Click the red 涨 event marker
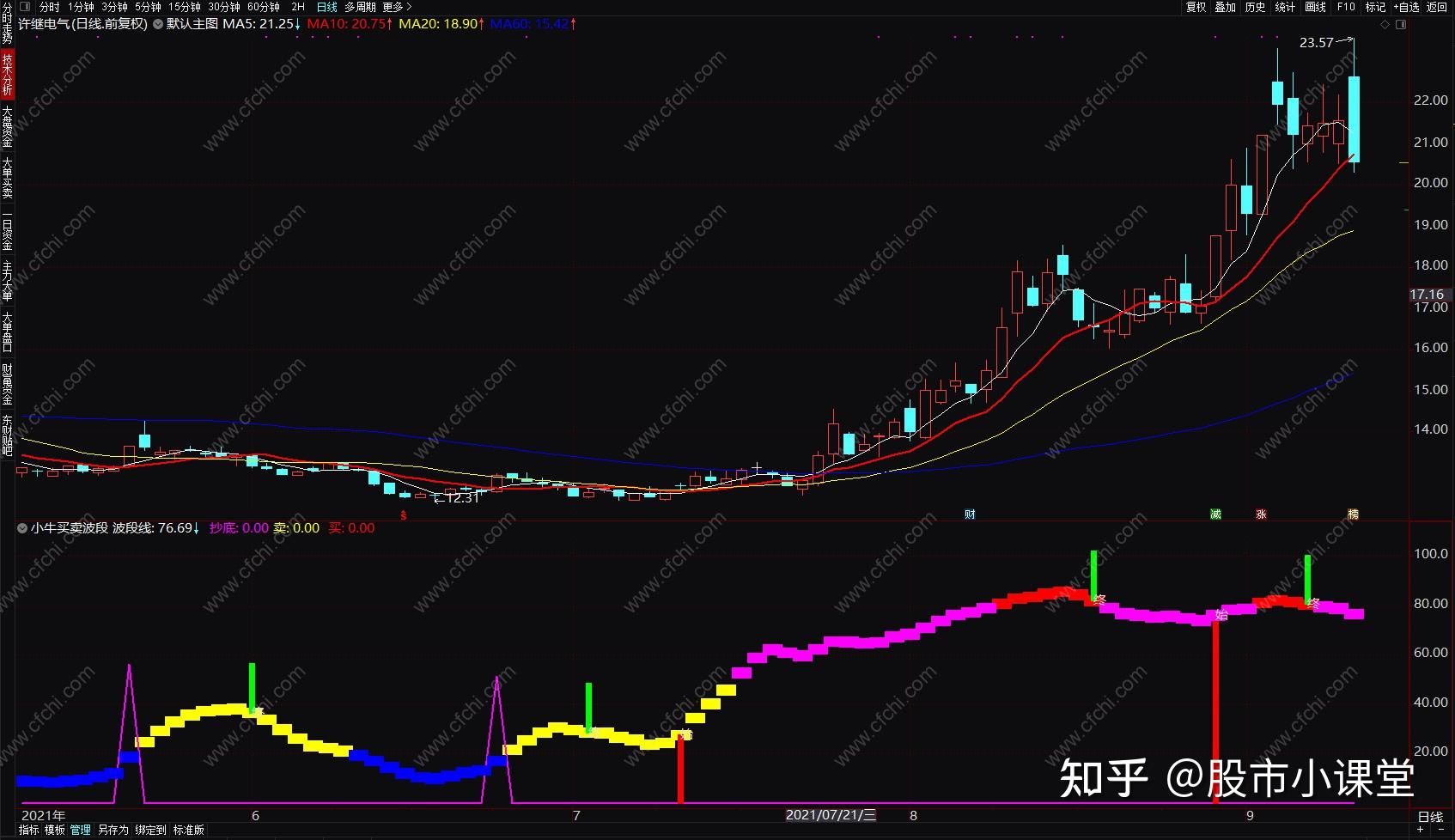 pyautogui.click(x=1261, y=514)
